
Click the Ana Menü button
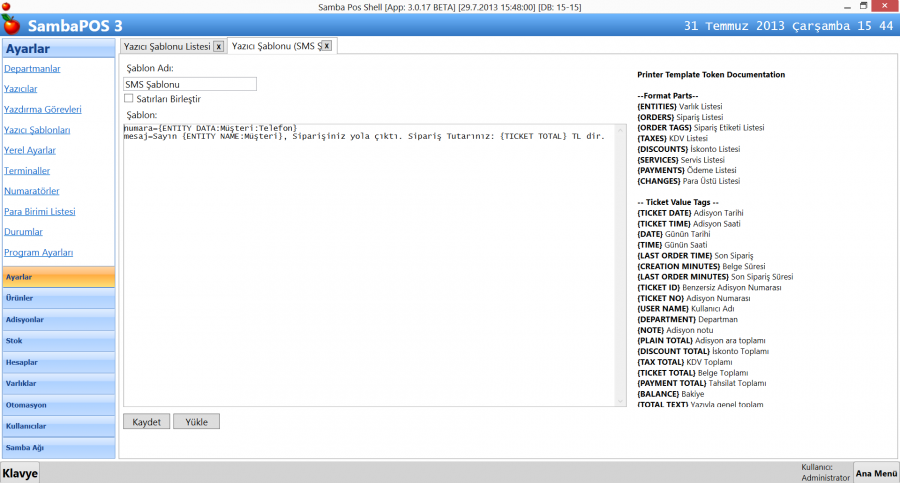pos(874,472)
